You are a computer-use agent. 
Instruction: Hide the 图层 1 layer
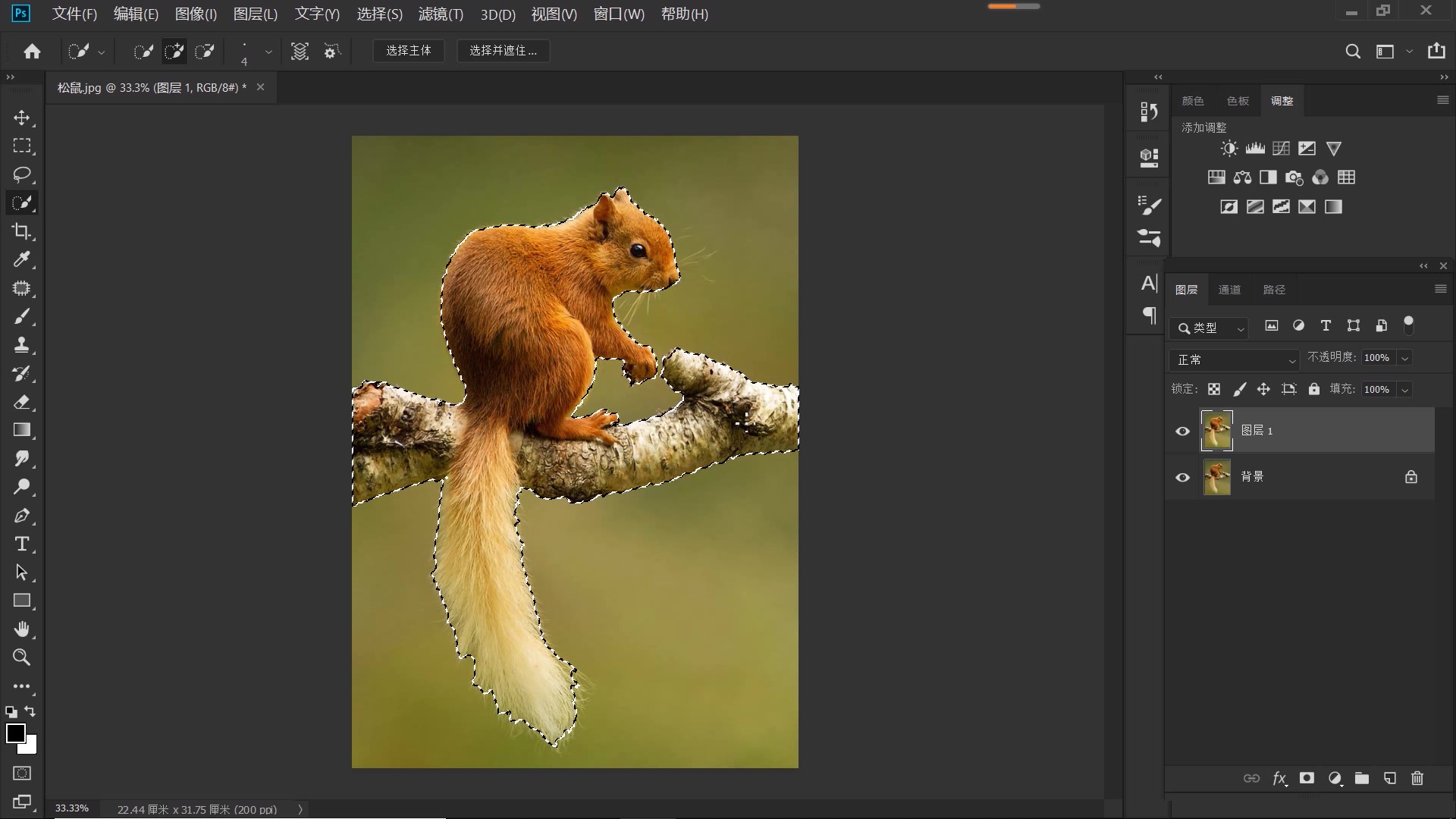tap(1182, 431)
